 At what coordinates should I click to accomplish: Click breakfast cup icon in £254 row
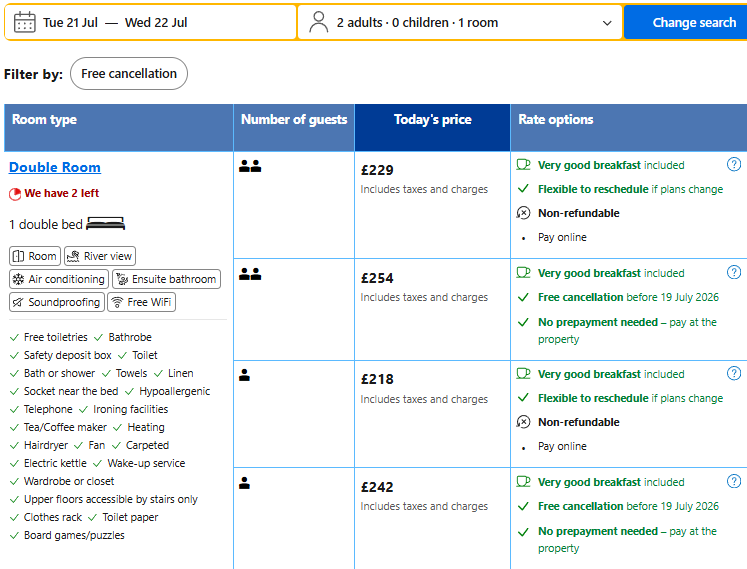523,273
